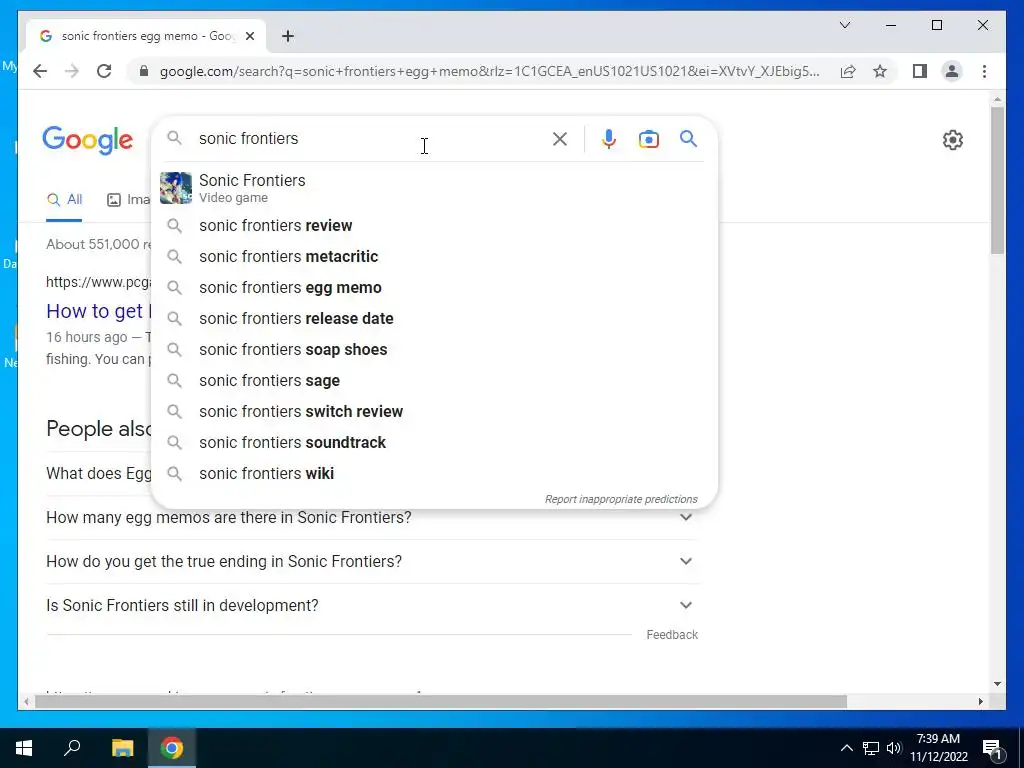Image resolution: width=1024 pixels, height=768 pixels.
Task: Click horizontal scrollbar right arrow
Action: (x=980, y=701)
